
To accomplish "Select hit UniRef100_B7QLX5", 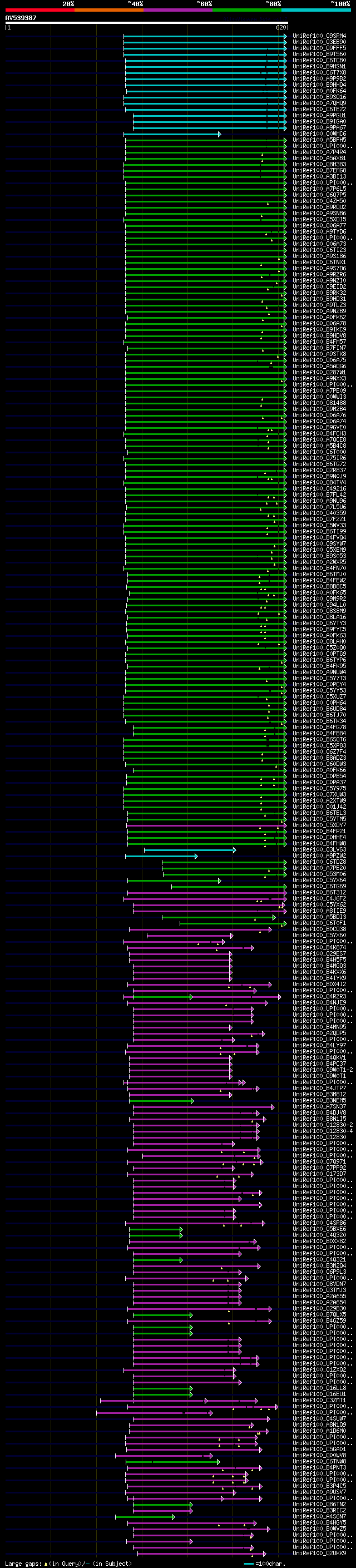I will [x=319, y=1314].
